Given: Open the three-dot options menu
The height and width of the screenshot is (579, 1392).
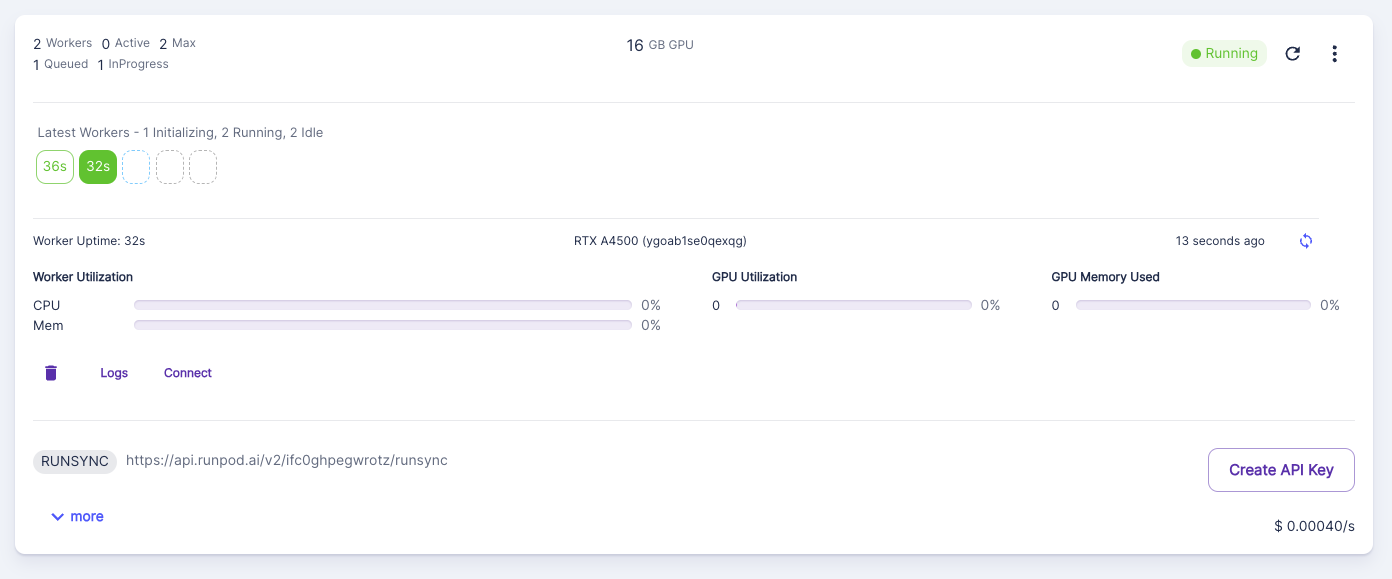Looking at the screenshot, I should [1334, 54].
